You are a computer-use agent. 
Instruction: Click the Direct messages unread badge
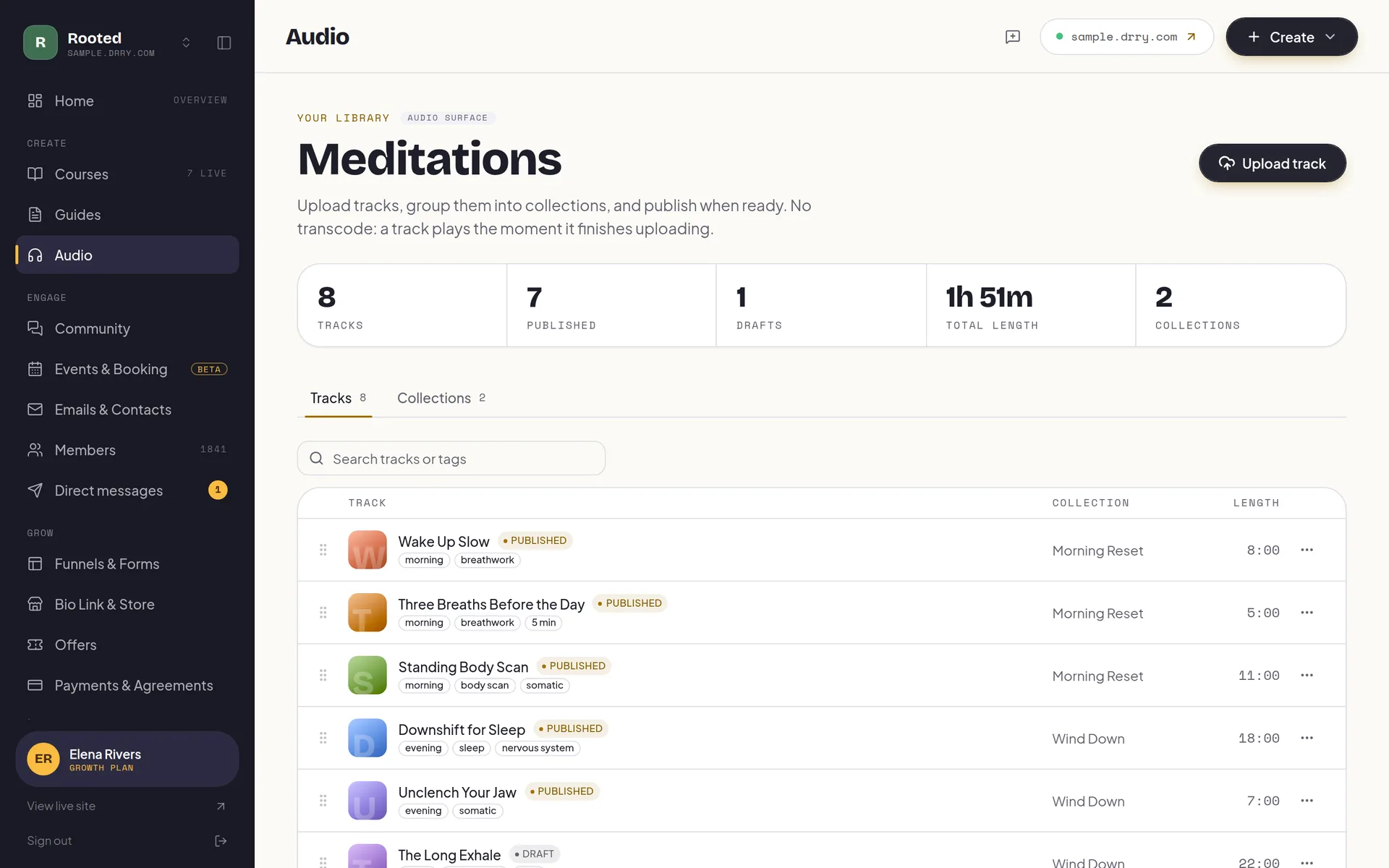218,490
